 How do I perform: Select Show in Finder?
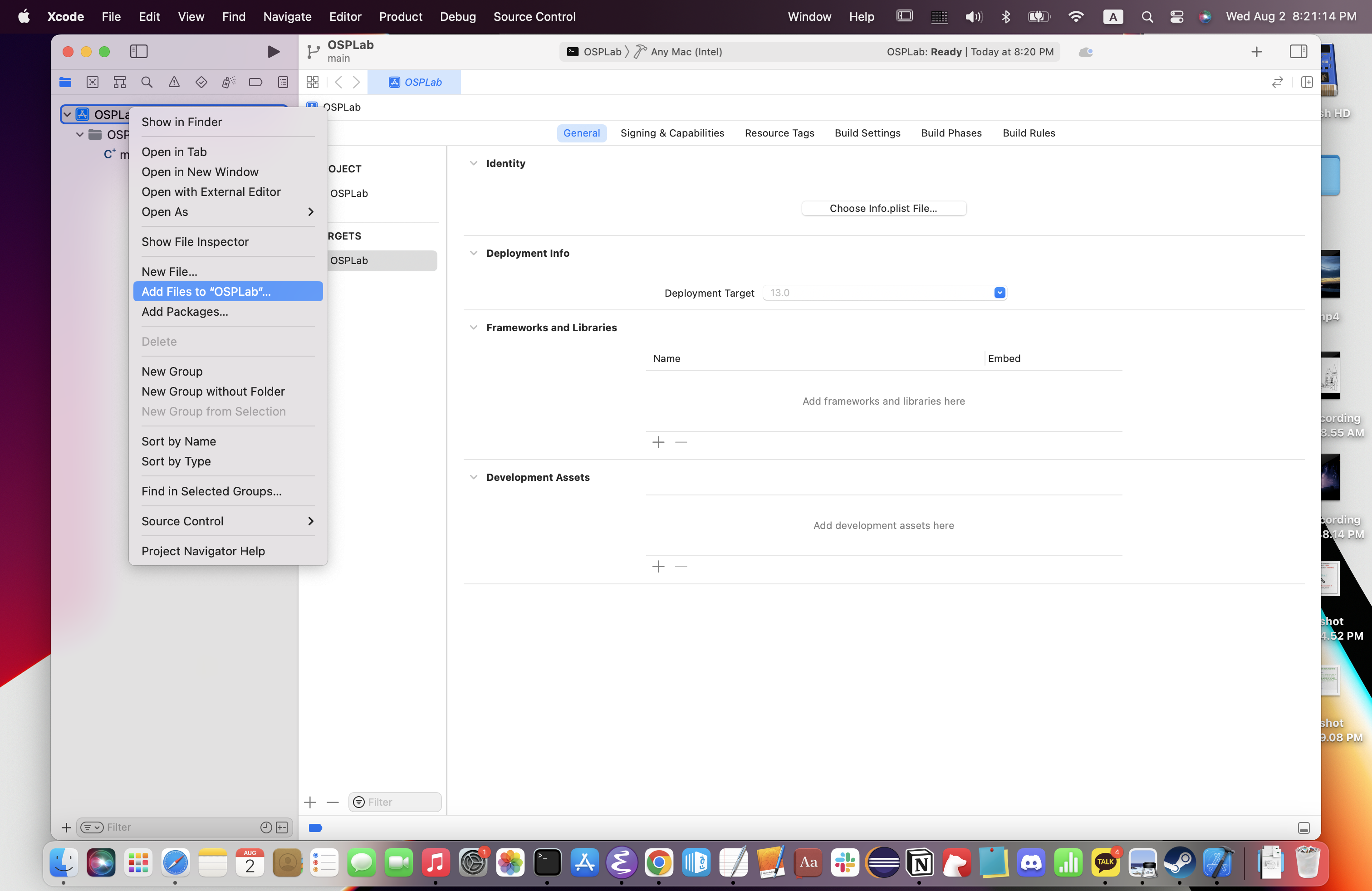tap(228, 122)
